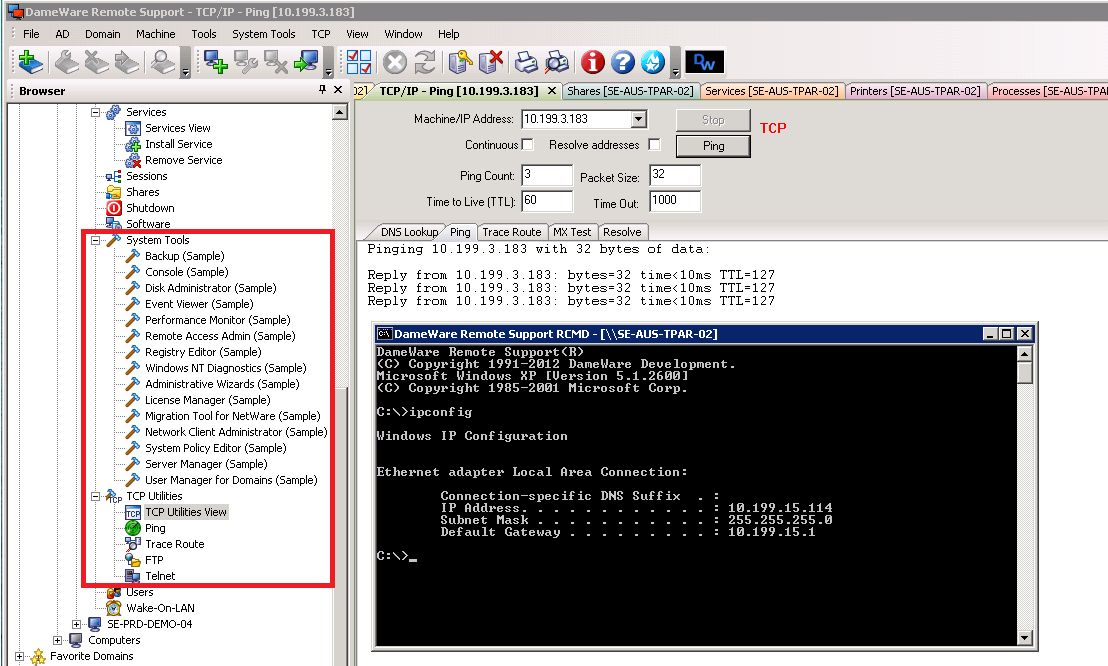Select Registry Editor (Sample) in the tree
Viewport: 1108px width, 666px height.
click(x=203, y=352)
